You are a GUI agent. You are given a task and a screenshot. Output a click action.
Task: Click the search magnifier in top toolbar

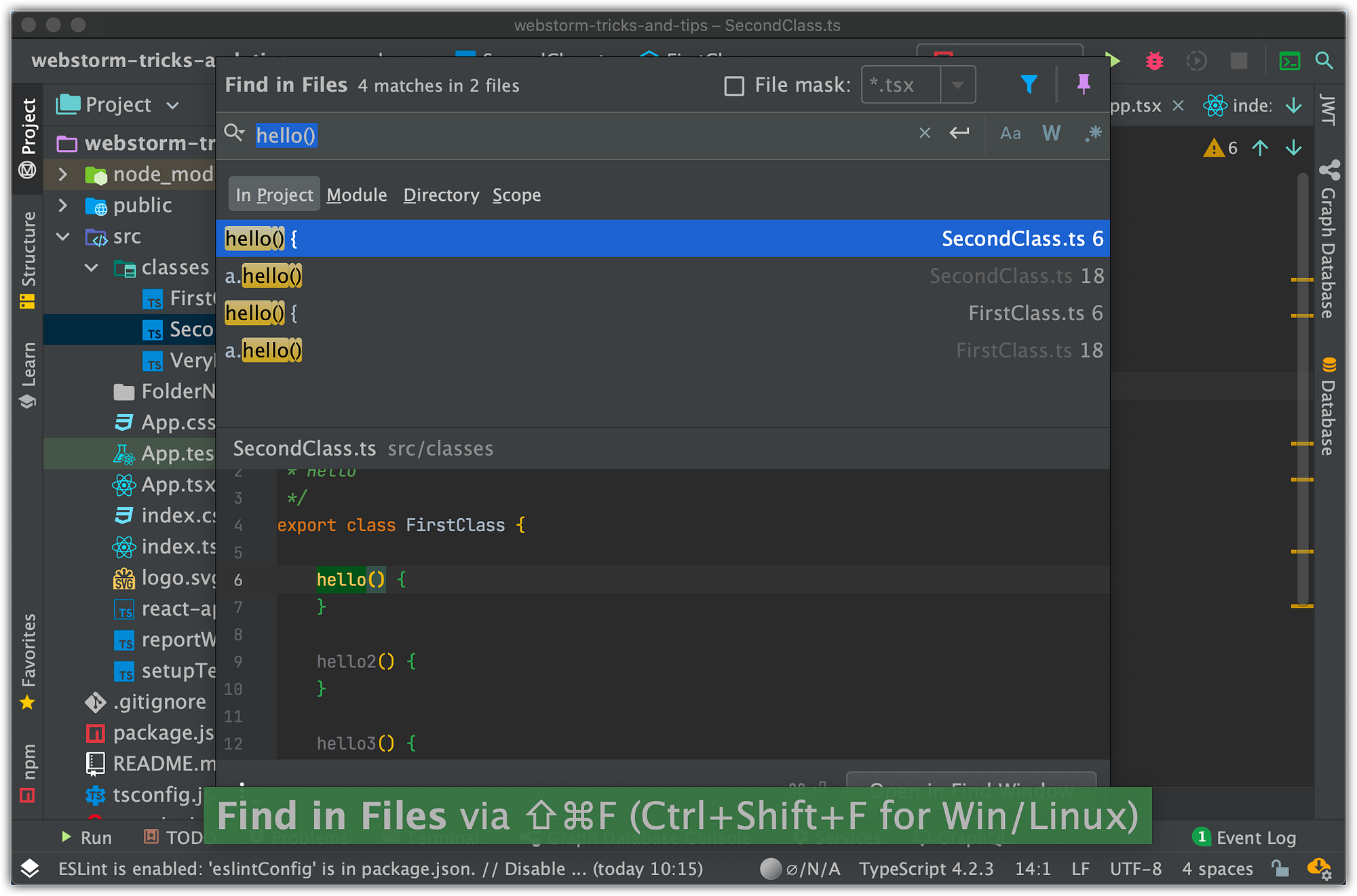(1324, 61)
